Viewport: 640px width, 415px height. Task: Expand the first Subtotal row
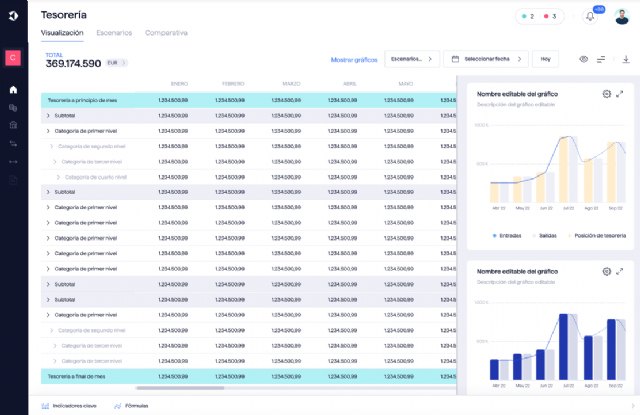[47, 115]
